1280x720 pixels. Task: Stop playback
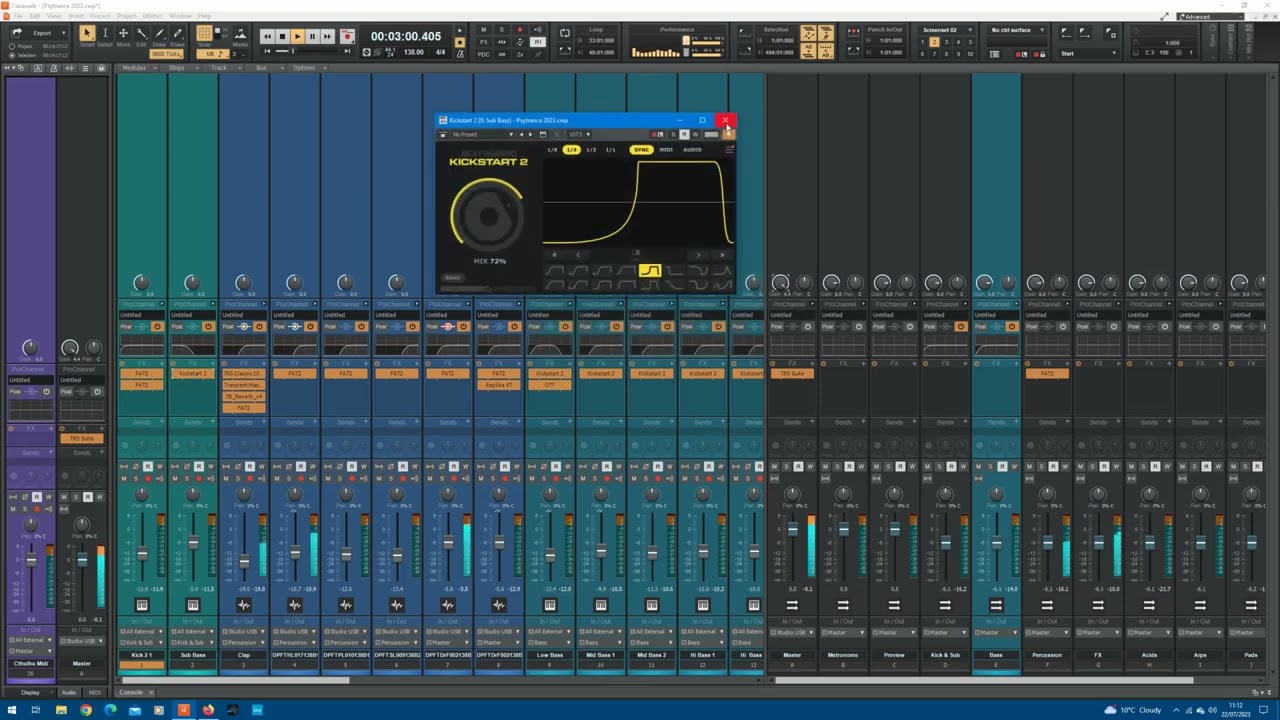[x=282, y=37]
